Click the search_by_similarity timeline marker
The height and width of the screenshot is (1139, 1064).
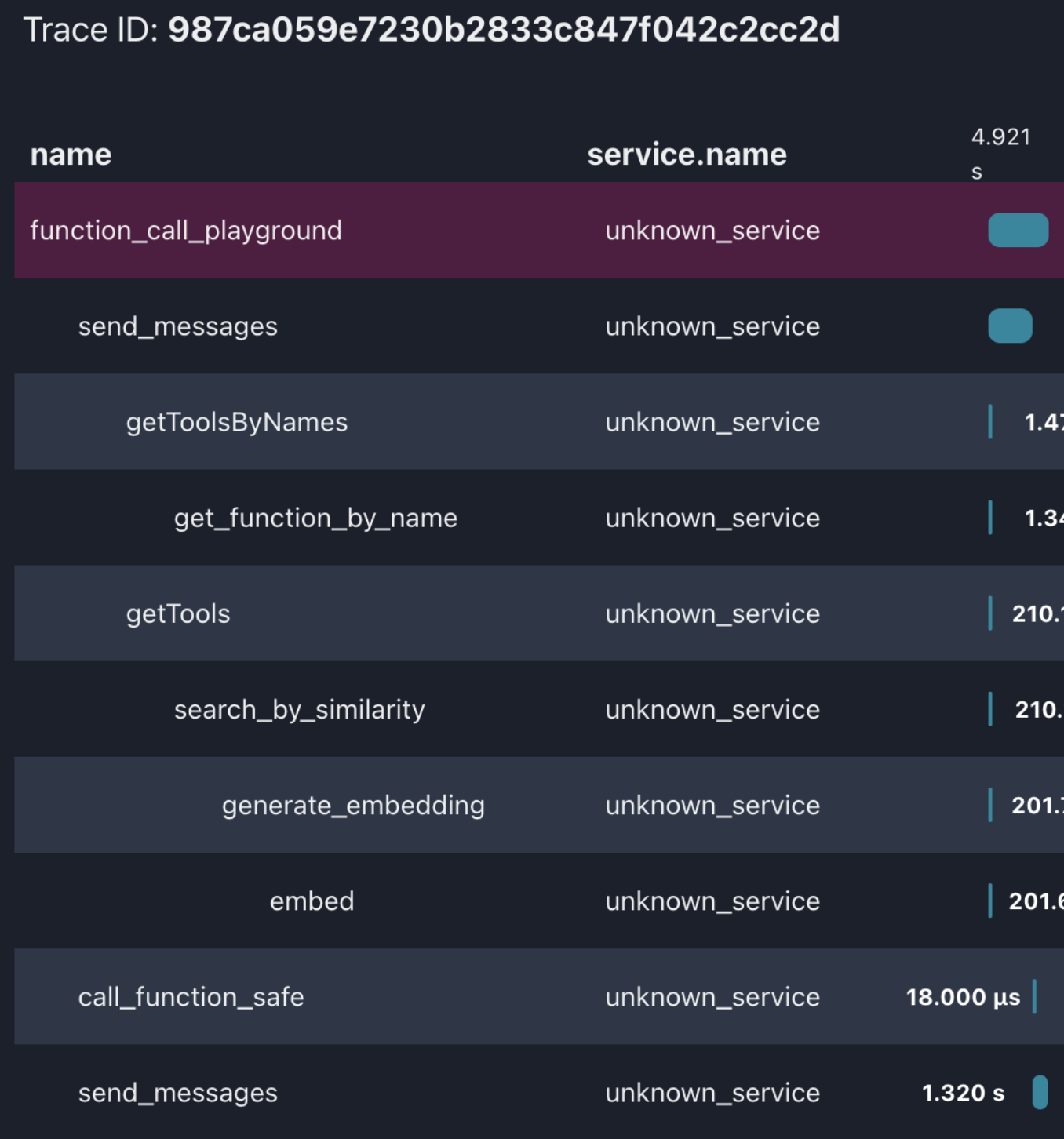990,709
